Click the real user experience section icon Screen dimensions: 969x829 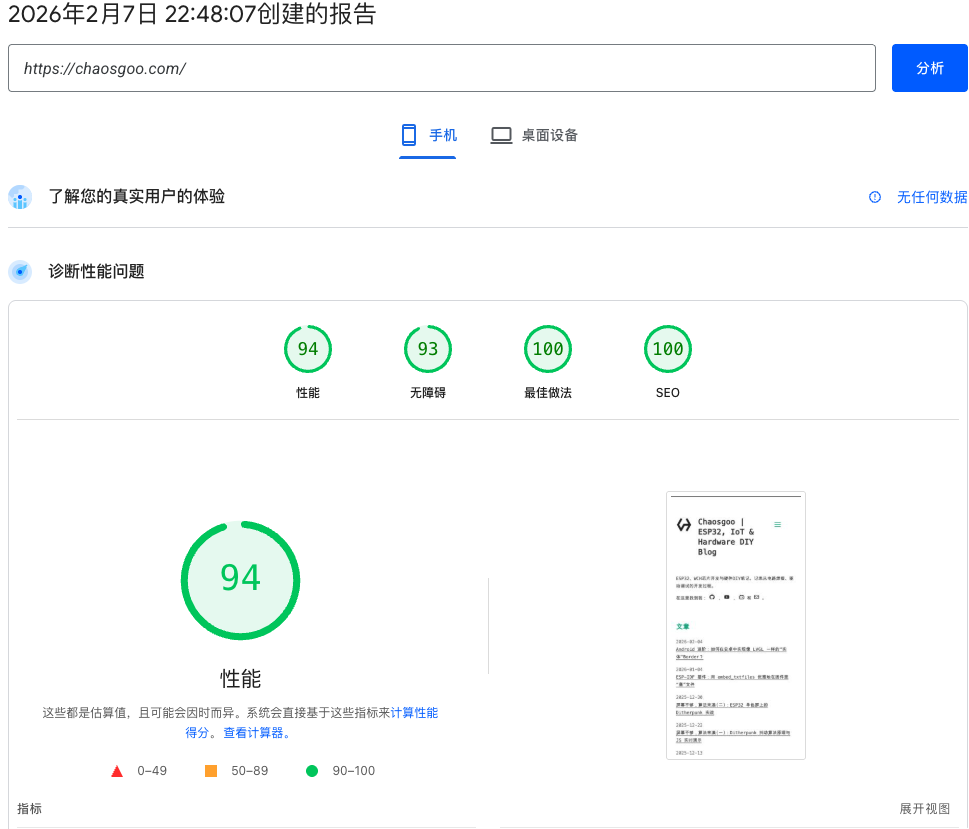pyautogui.click(x=20, y=198)
